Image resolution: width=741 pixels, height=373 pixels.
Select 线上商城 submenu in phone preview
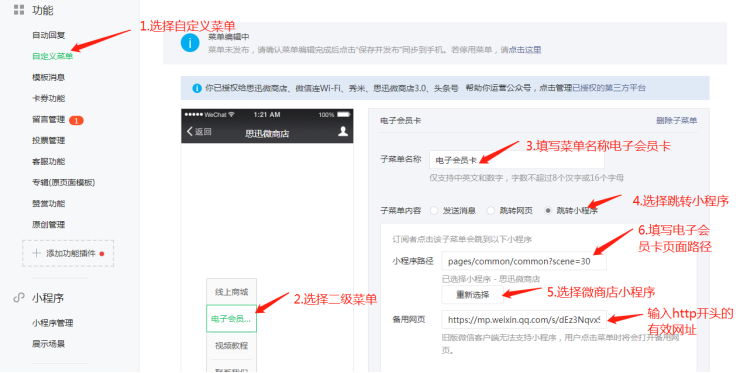click(231, 292)
